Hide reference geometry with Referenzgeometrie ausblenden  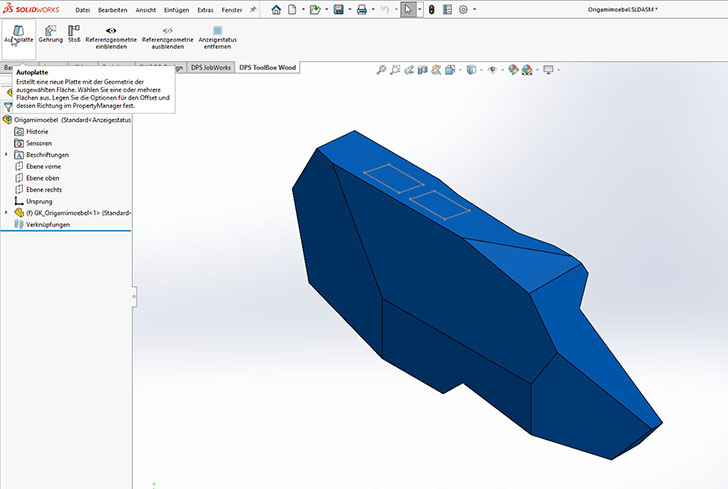168,37
